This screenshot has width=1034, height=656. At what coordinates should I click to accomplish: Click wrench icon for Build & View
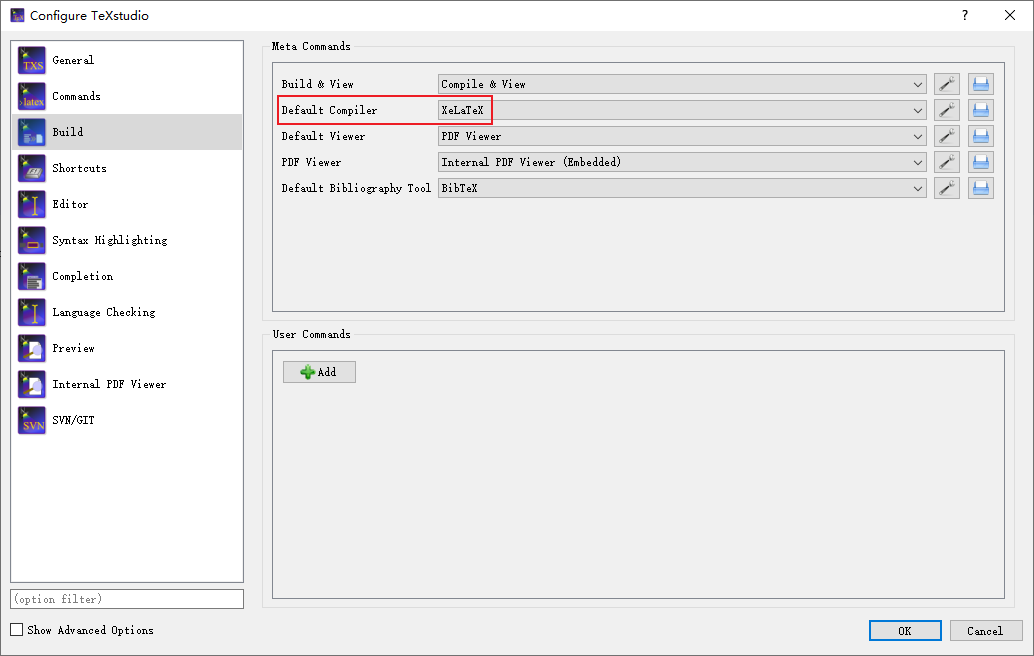click(x=947, y=84)
